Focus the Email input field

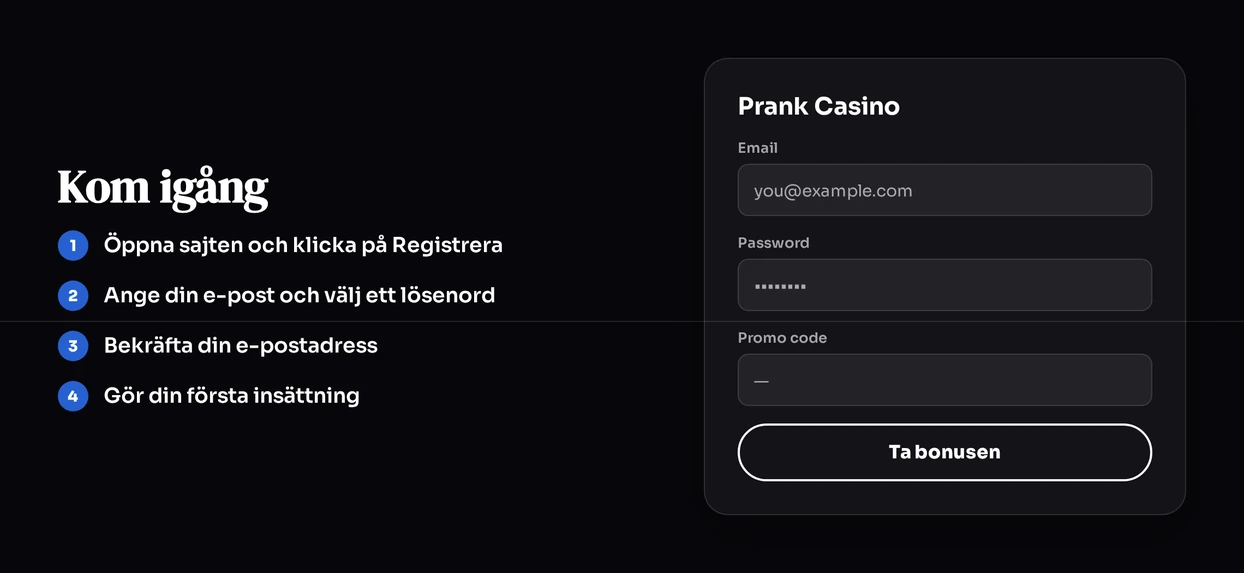(x=944, y=190)
